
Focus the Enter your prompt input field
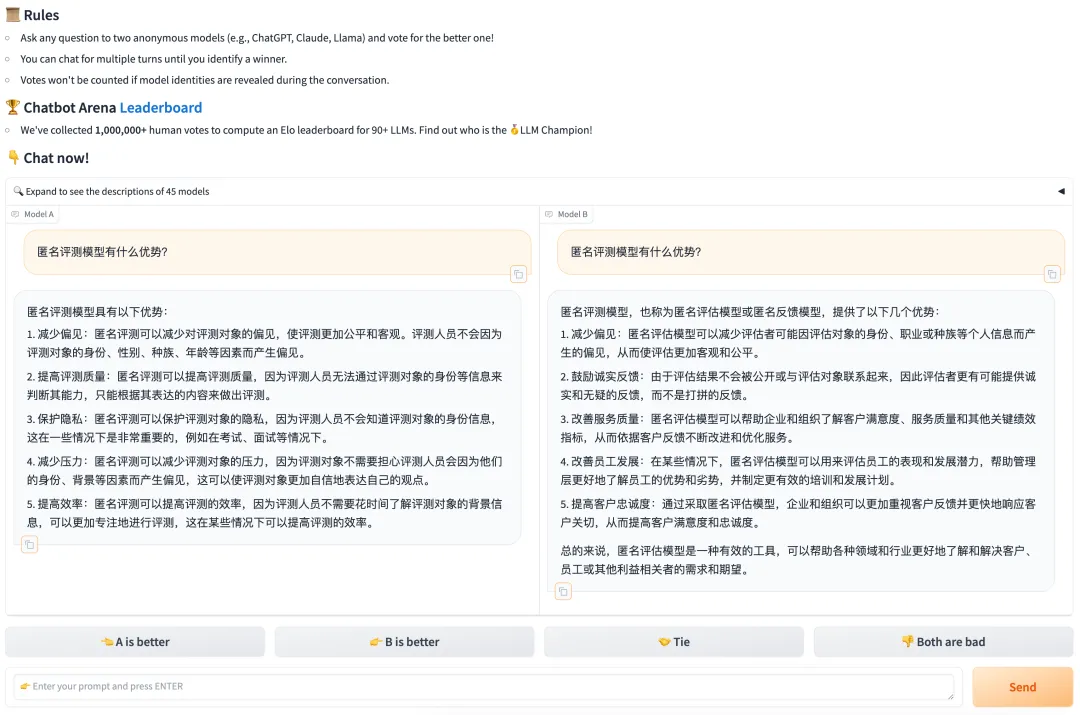484,687
